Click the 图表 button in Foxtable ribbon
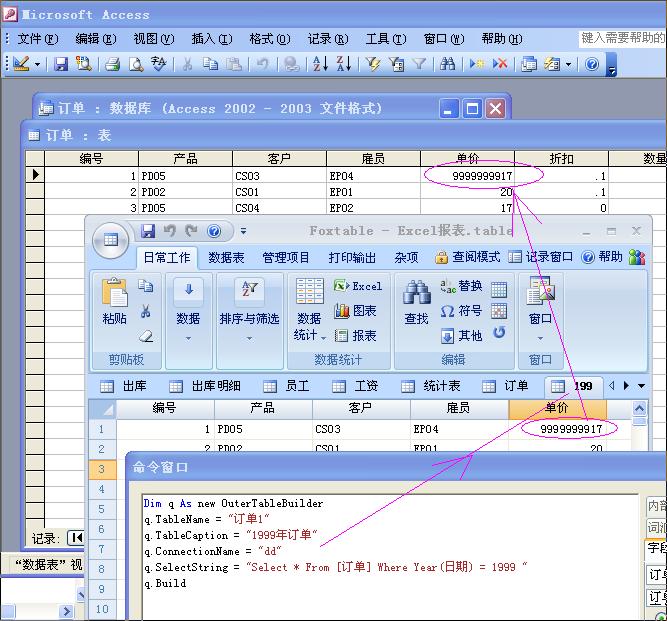667x621 pixels. 355,311
